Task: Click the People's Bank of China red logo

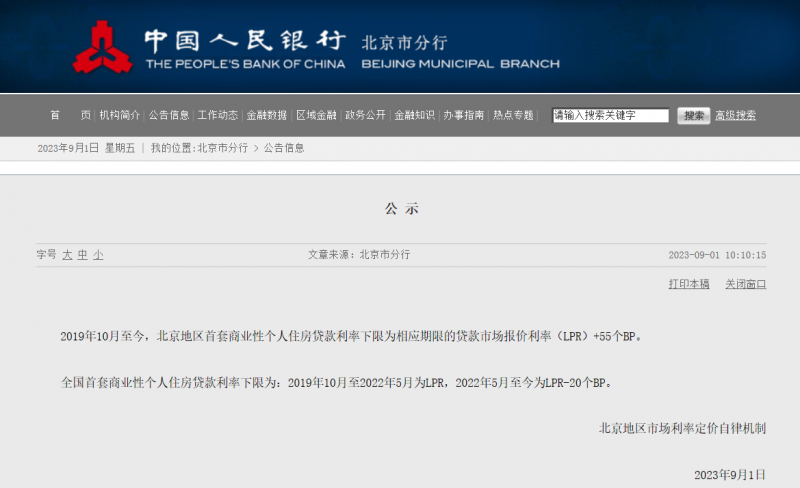Action: click(x=102, y=47)
